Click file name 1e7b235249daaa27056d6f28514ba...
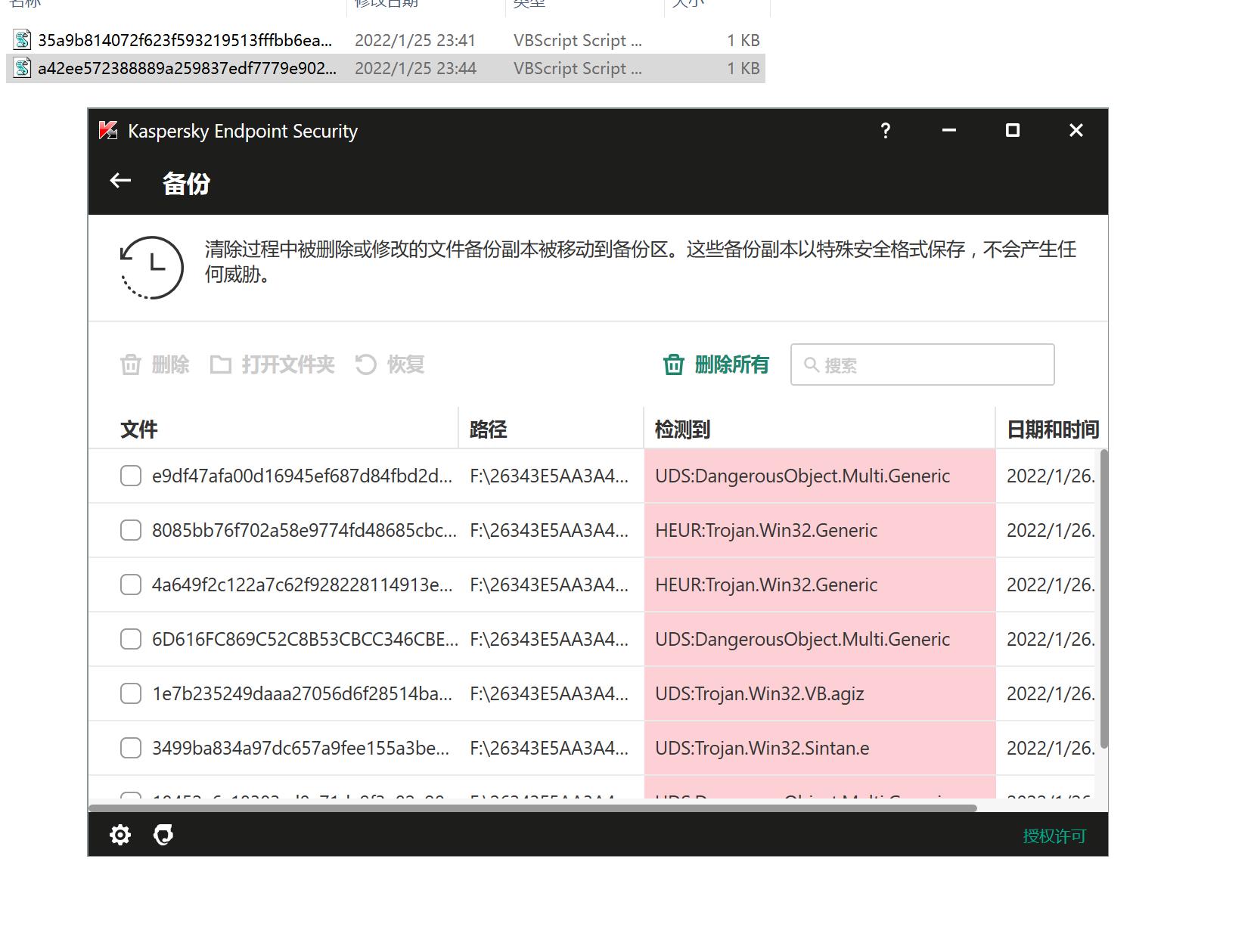This screenshot has height=952, width=1251. pos(302,693)
